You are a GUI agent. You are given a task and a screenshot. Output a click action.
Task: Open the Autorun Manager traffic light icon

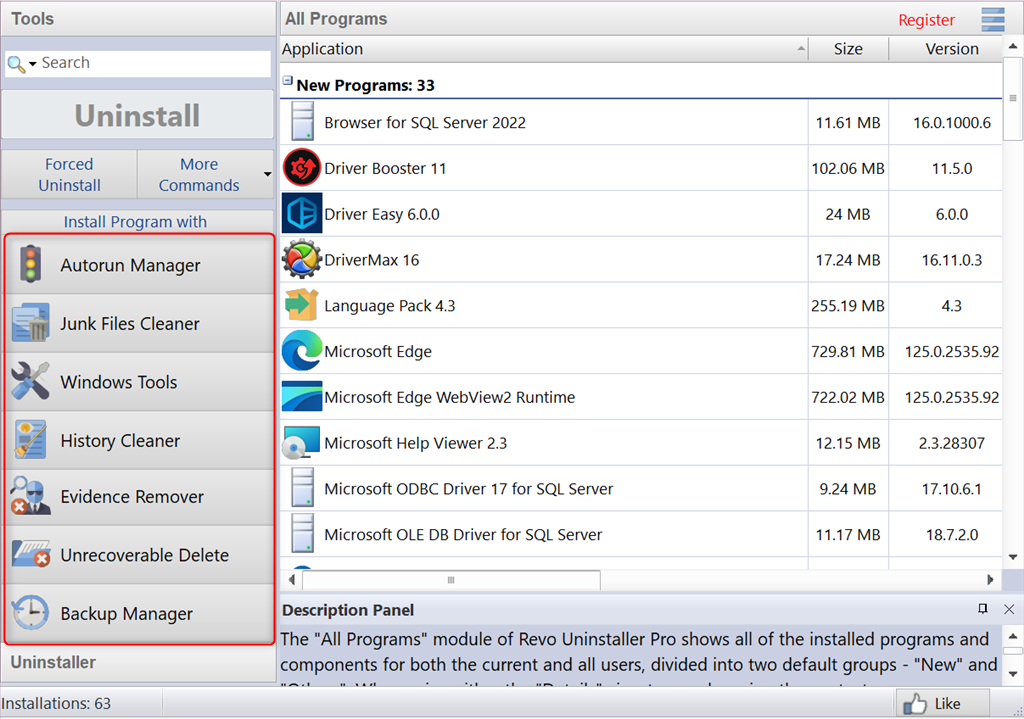click(30, 264)
